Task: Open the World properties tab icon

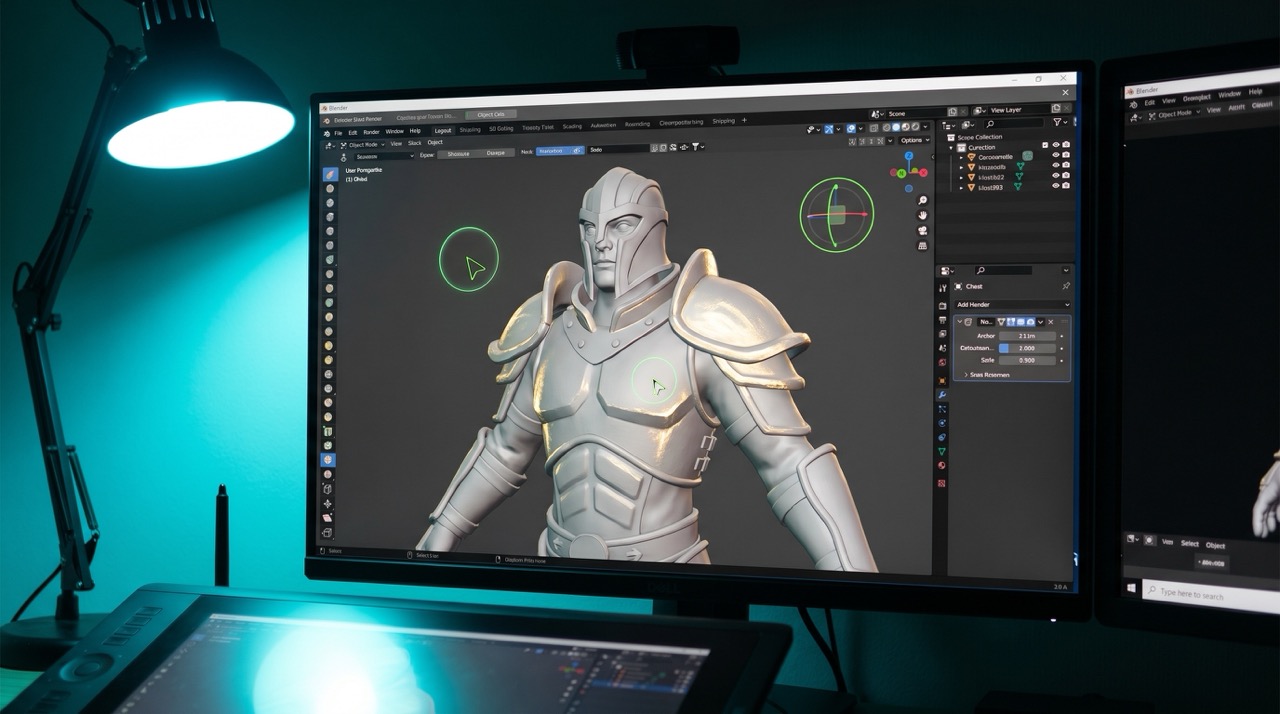Action: [942, 362]
